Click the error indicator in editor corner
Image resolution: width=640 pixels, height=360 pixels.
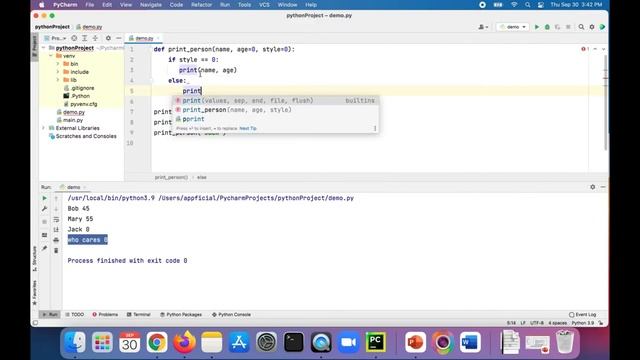(x=584, y=49)
